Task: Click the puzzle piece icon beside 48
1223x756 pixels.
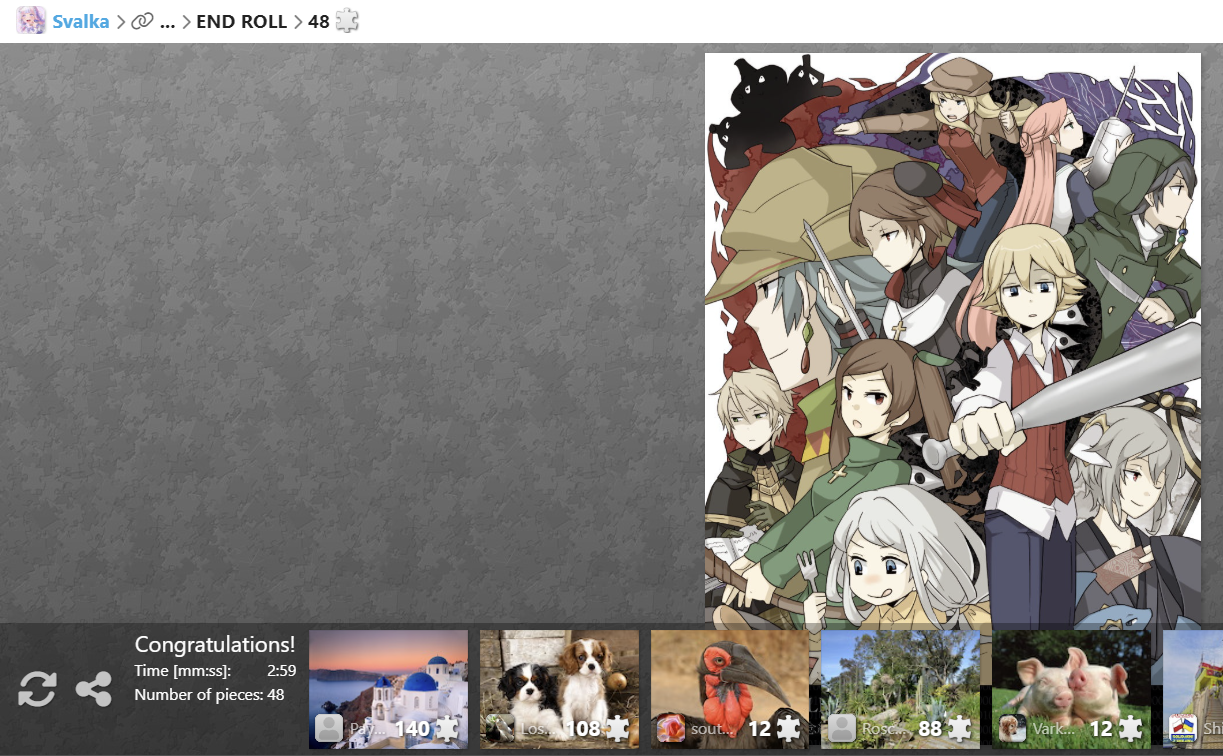Action: tap(346, 21)
